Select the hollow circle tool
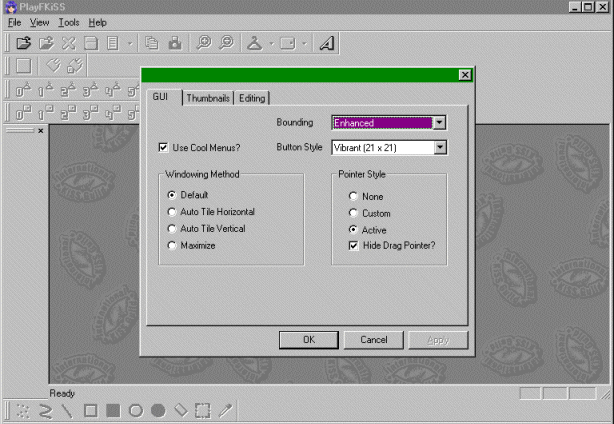This screenshot has height=424, width=614. pos(135,410)
